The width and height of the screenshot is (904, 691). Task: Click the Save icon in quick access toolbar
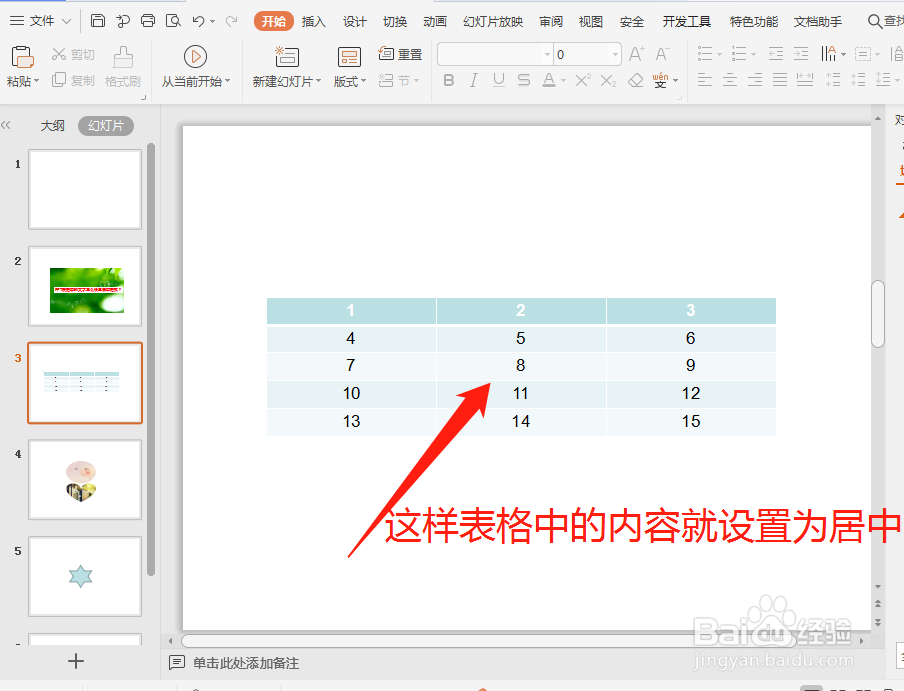pyautogui.click(x=97, y=20)
